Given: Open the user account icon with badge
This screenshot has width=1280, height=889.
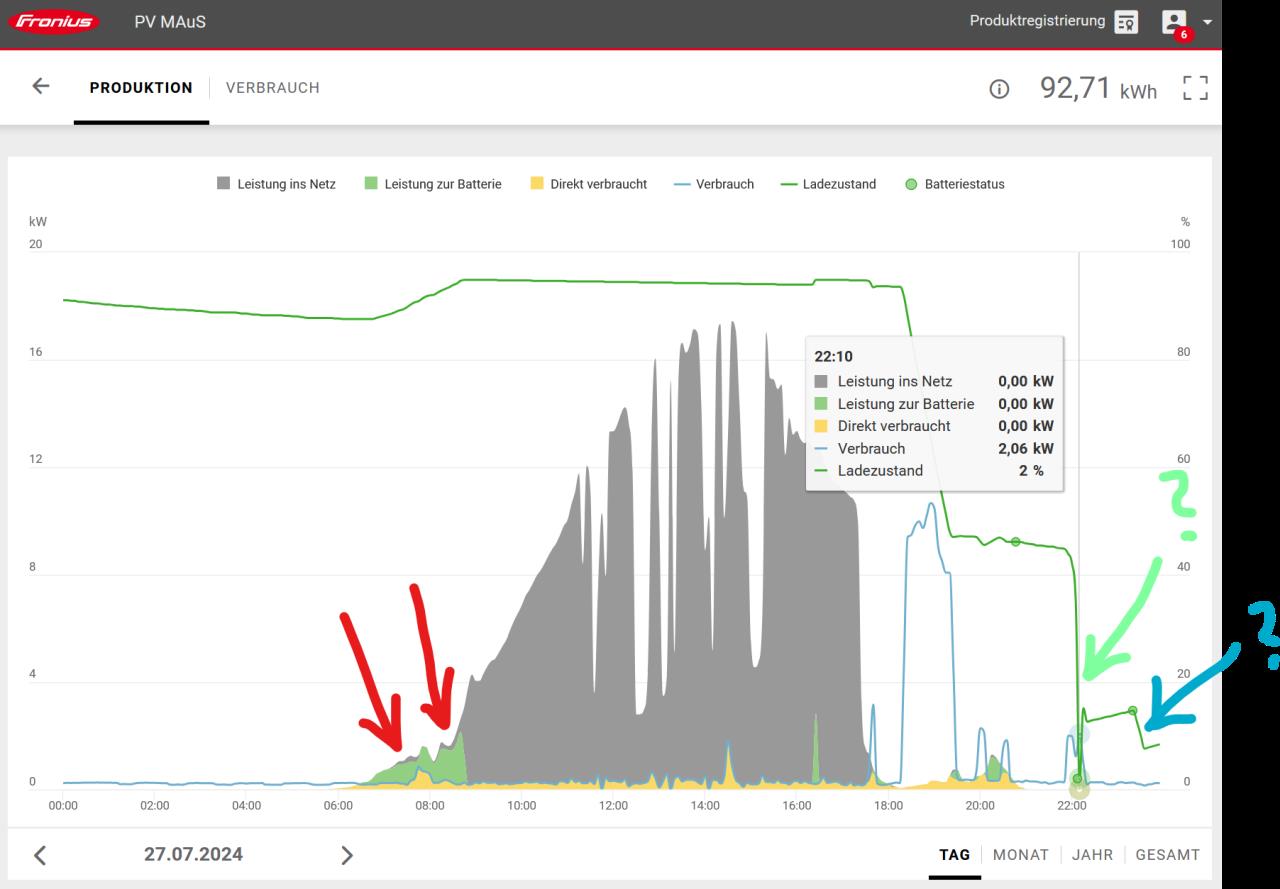Looking at the screenshot, I should [x=1174, y=23].
